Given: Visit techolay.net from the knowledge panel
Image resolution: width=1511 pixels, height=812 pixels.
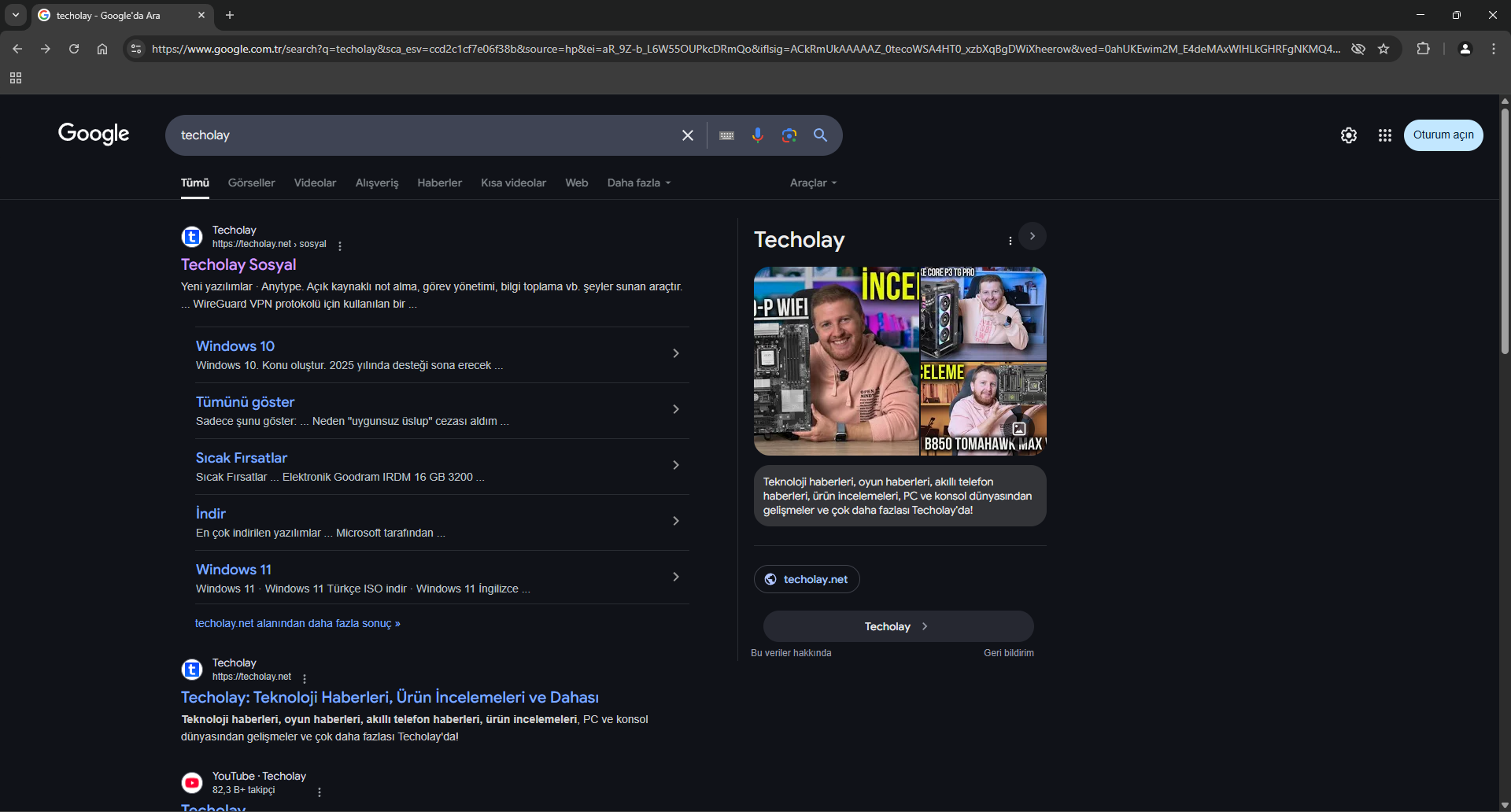Looking at the screenshot, I should tap(807, 579).
